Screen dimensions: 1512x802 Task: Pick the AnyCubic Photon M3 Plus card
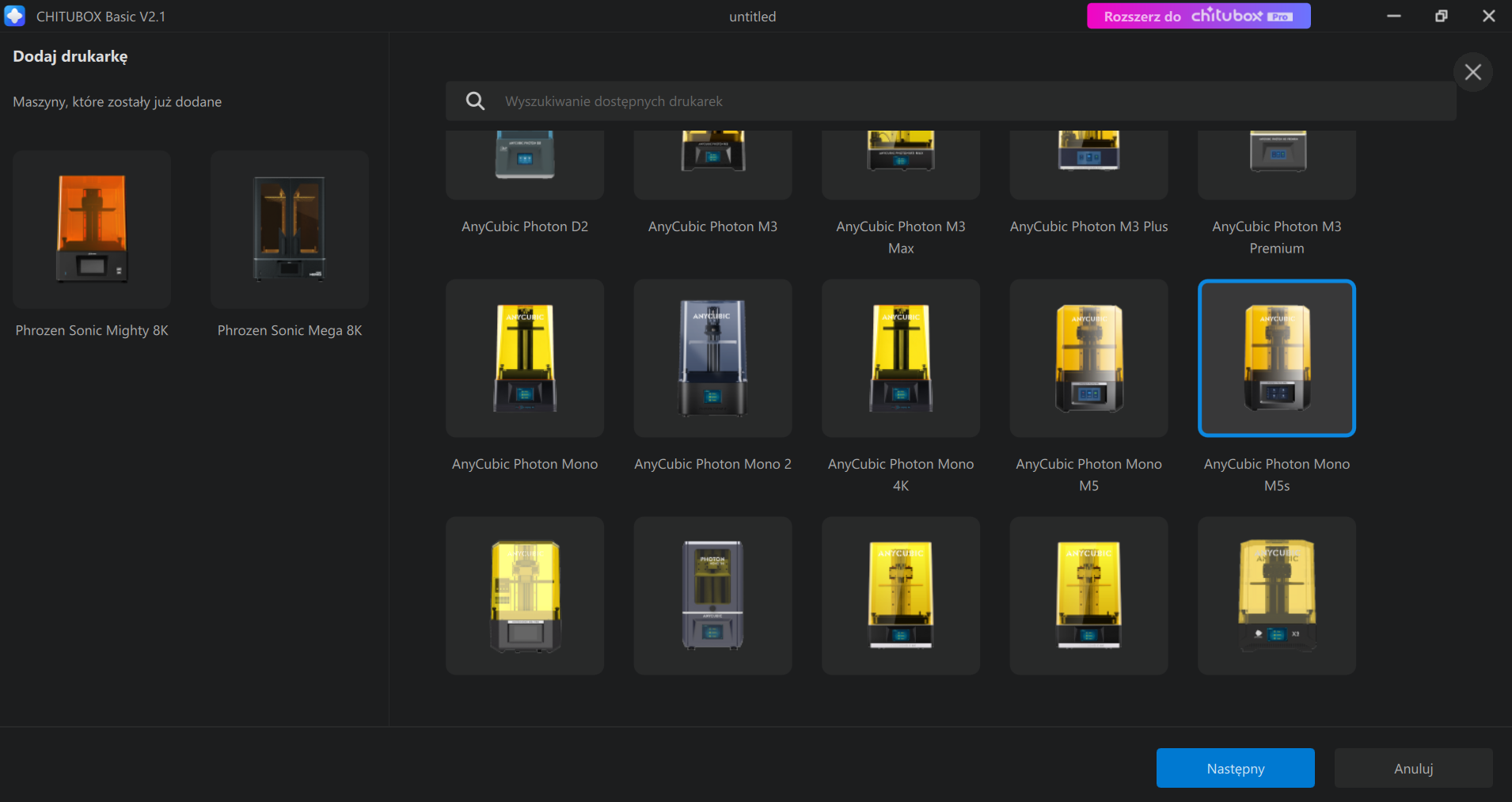coord(1088,165)
